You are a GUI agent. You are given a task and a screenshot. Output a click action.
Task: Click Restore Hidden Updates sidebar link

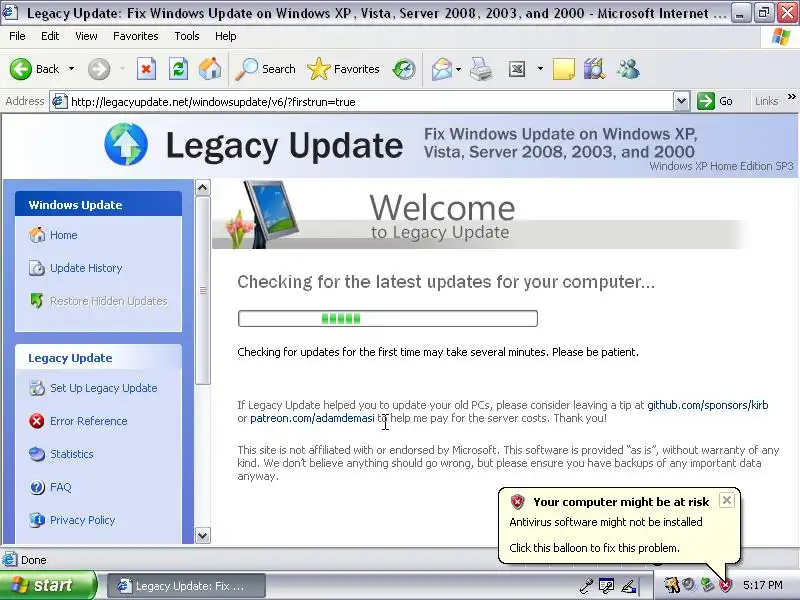[109, 301]
